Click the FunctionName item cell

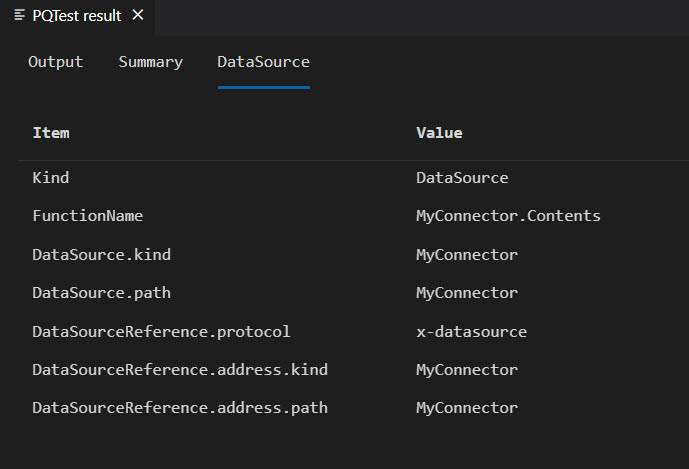[x=88, y=216]
